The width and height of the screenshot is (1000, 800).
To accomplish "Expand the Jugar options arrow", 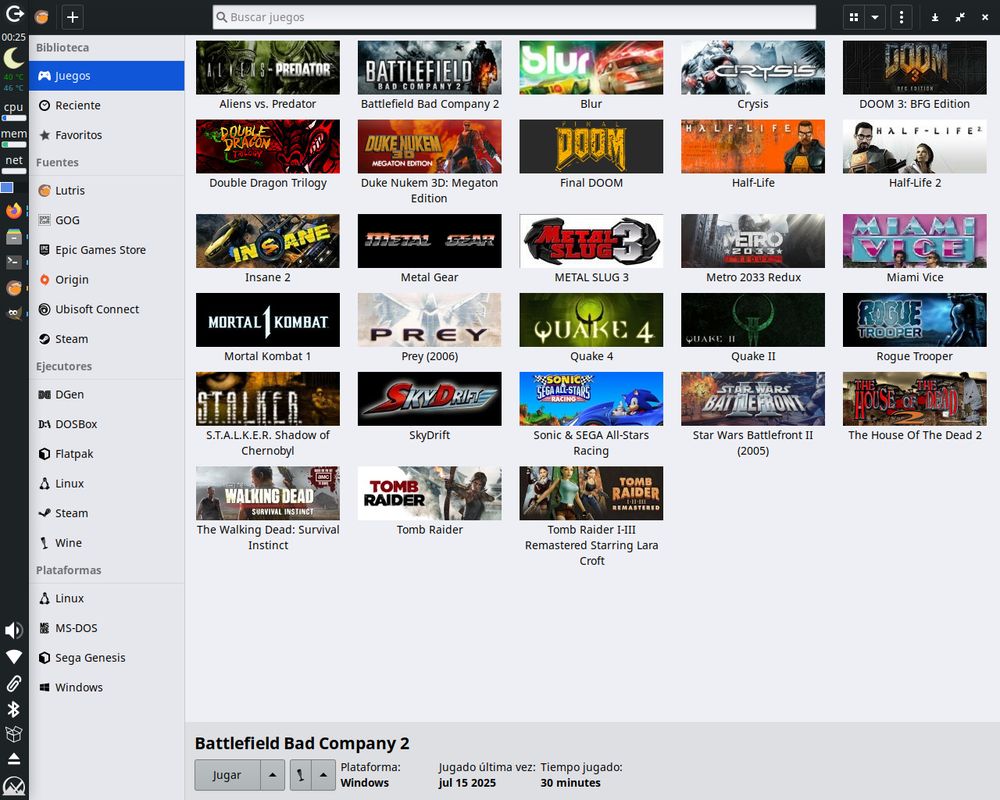I will pyautogui.click(x=272, y=774).
